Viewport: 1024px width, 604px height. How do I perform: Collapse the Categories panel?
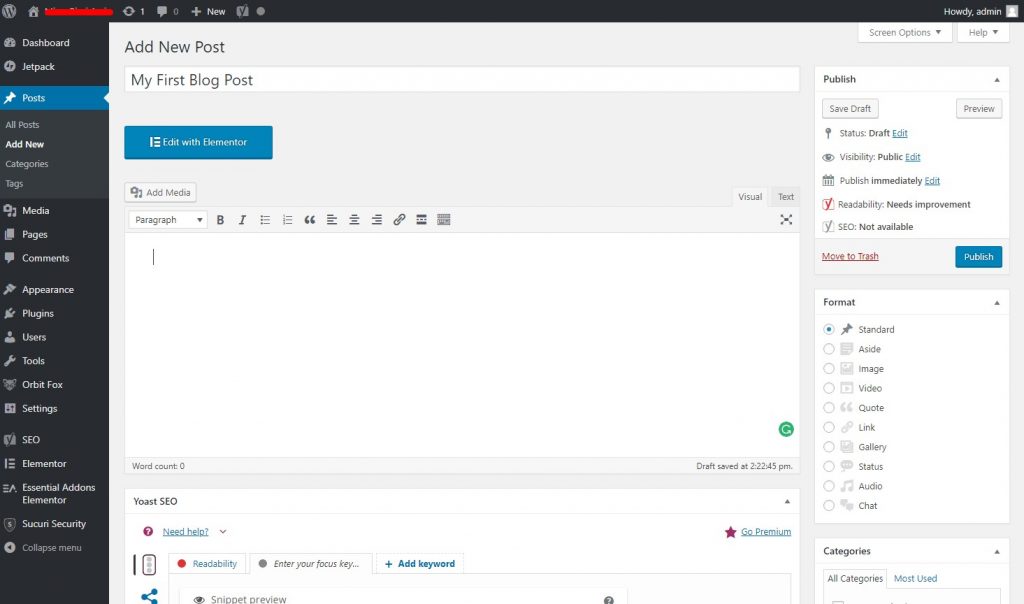997,552
